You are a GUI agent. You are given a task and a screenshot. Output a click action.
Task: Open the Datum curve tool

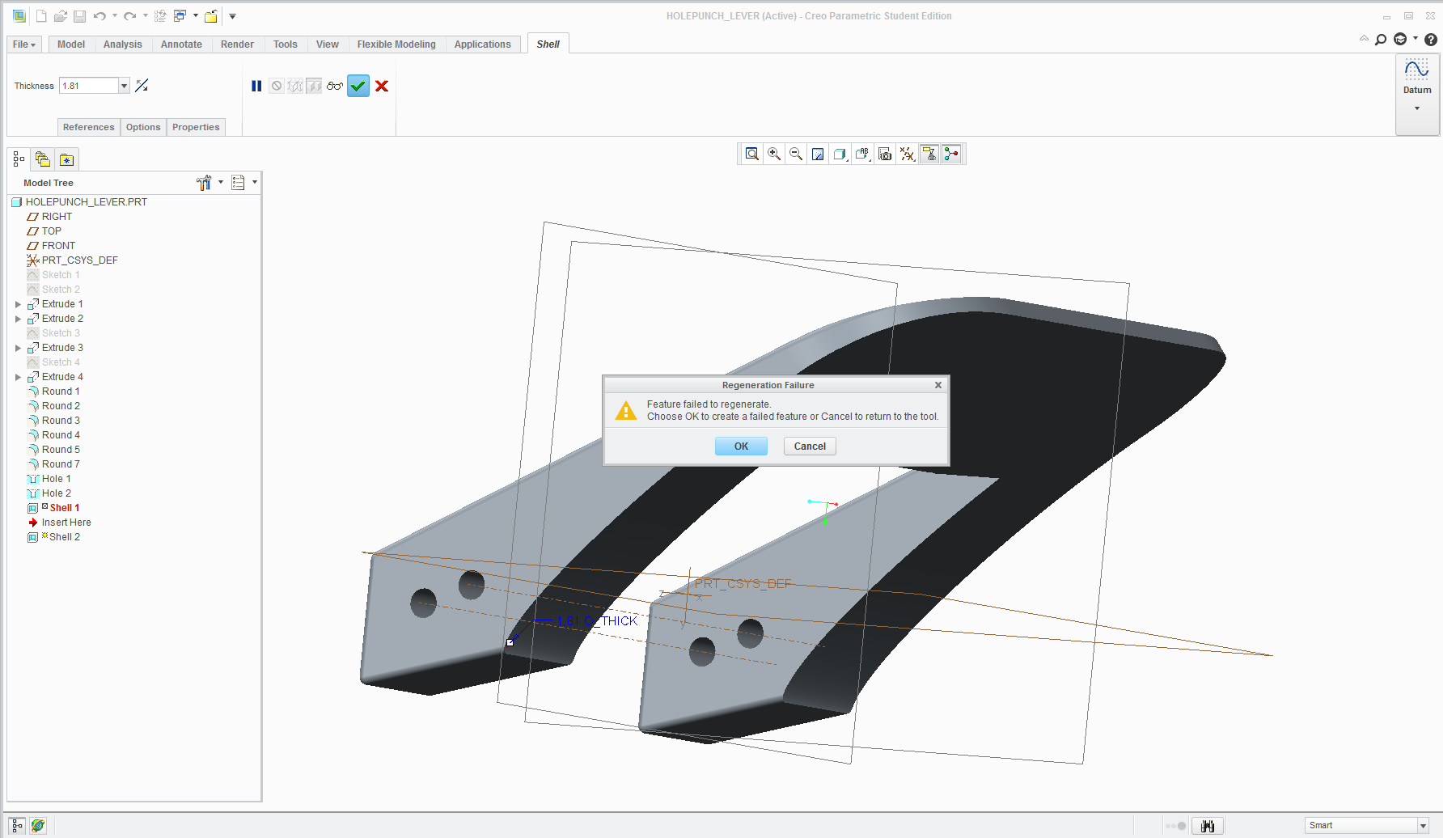click(x=1417, y=70)
